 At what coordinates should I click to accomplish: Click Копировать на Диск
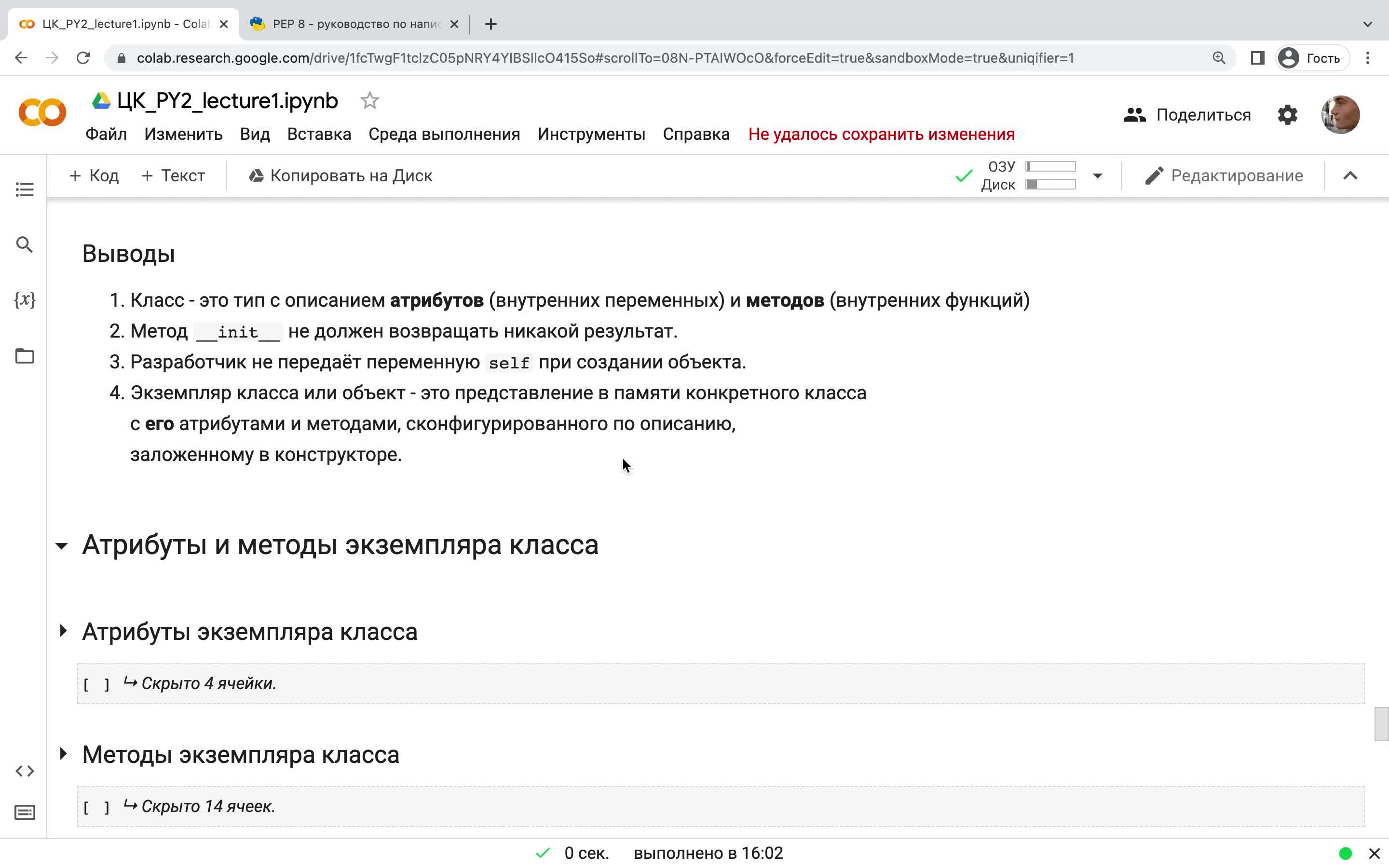click(x=340, y=176)
